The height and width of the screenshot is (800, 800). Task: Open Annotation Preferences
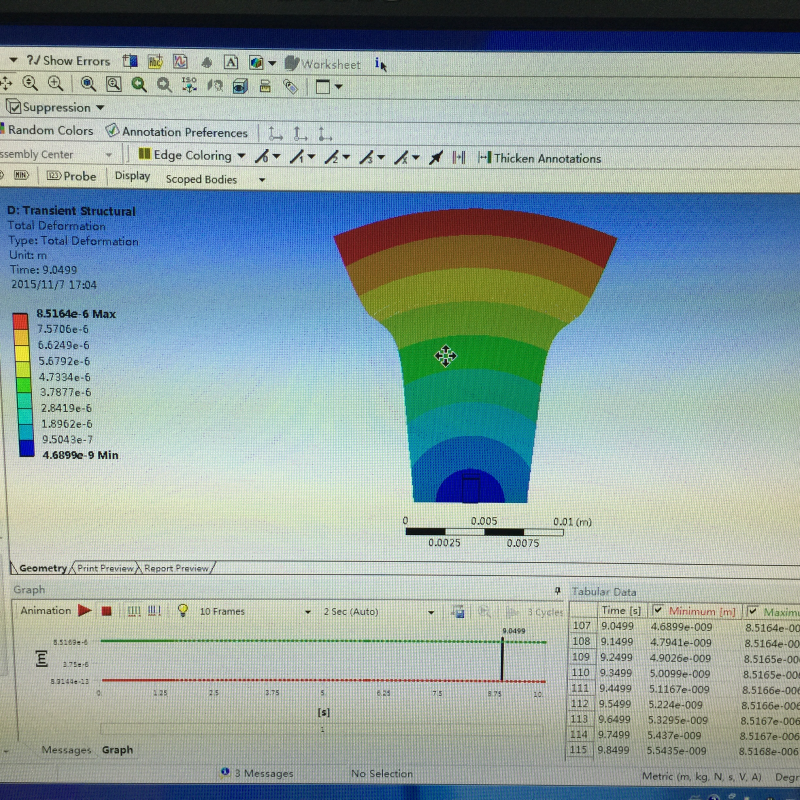[177, 132]
